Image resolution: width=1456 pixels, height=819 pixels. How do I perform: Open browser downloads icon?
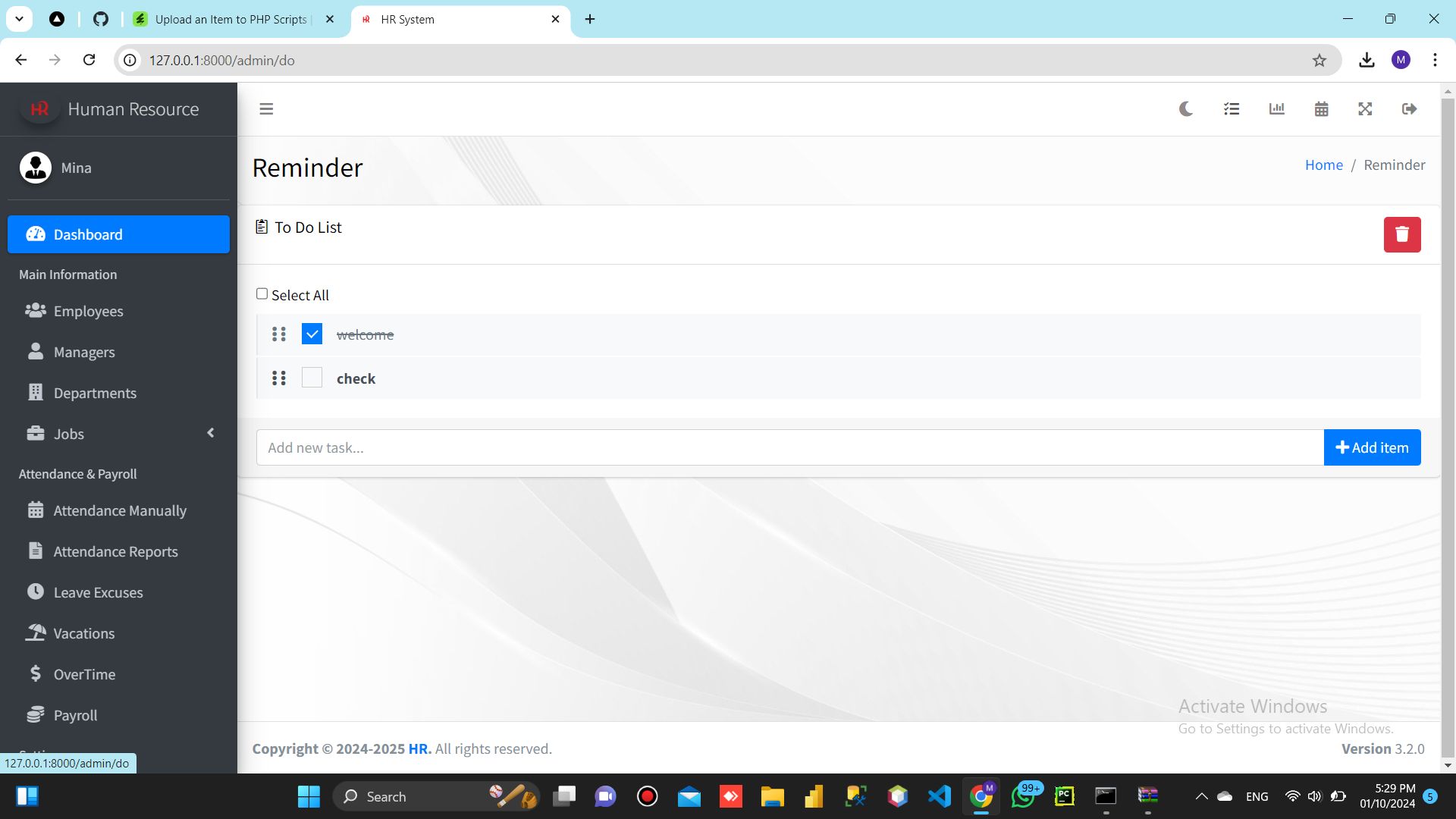(x=1367, y=60)
